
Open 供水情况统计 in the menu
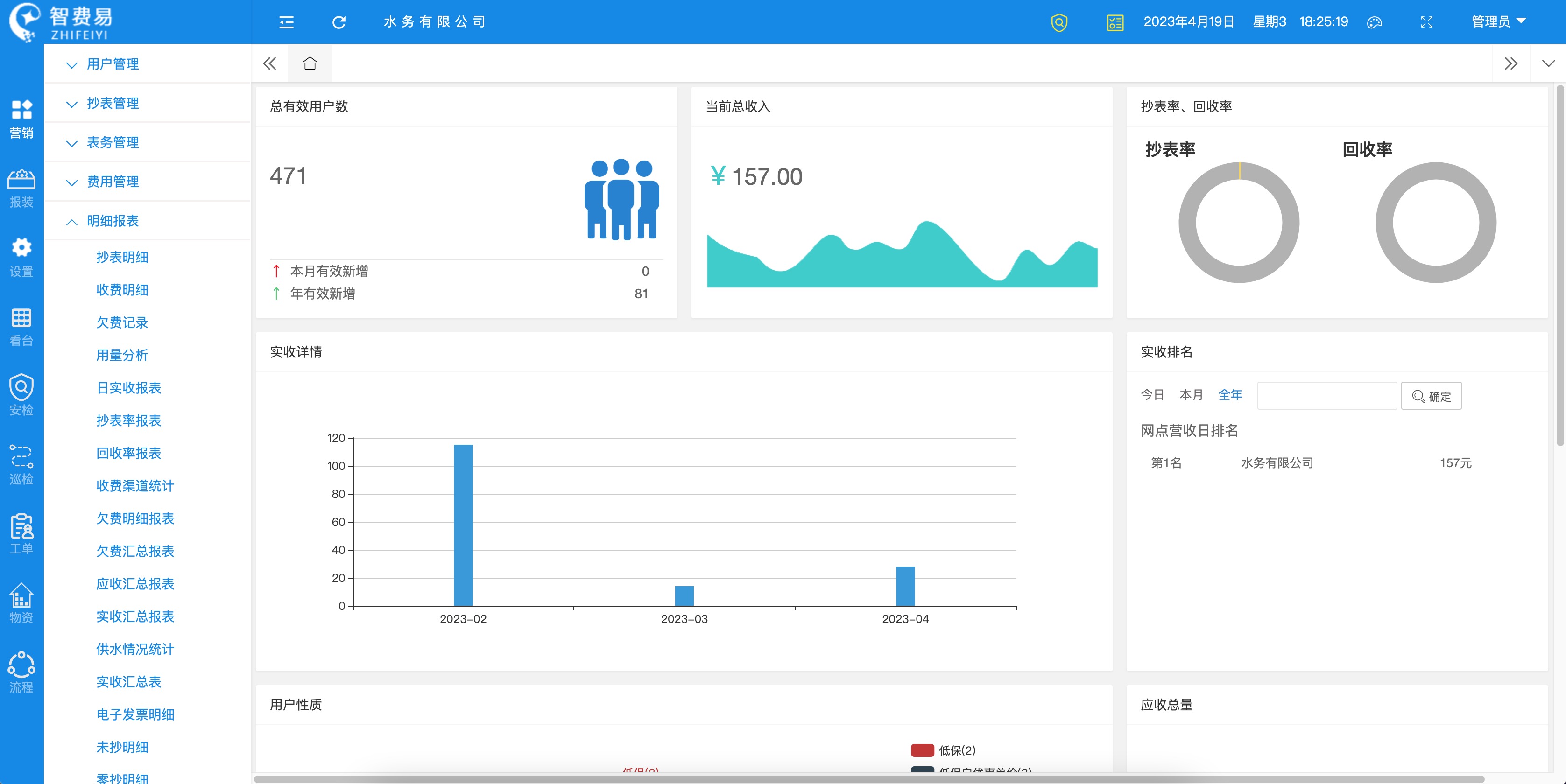pyautogui.click(x=135, y=649)
